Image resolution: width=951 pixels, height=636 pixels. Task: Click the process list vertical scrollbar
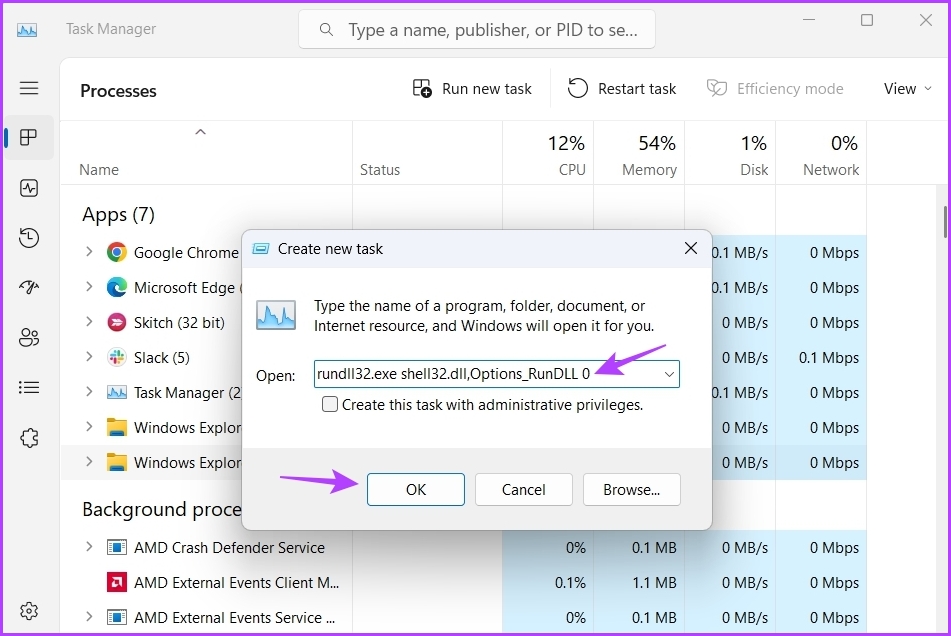coord(945,222)
